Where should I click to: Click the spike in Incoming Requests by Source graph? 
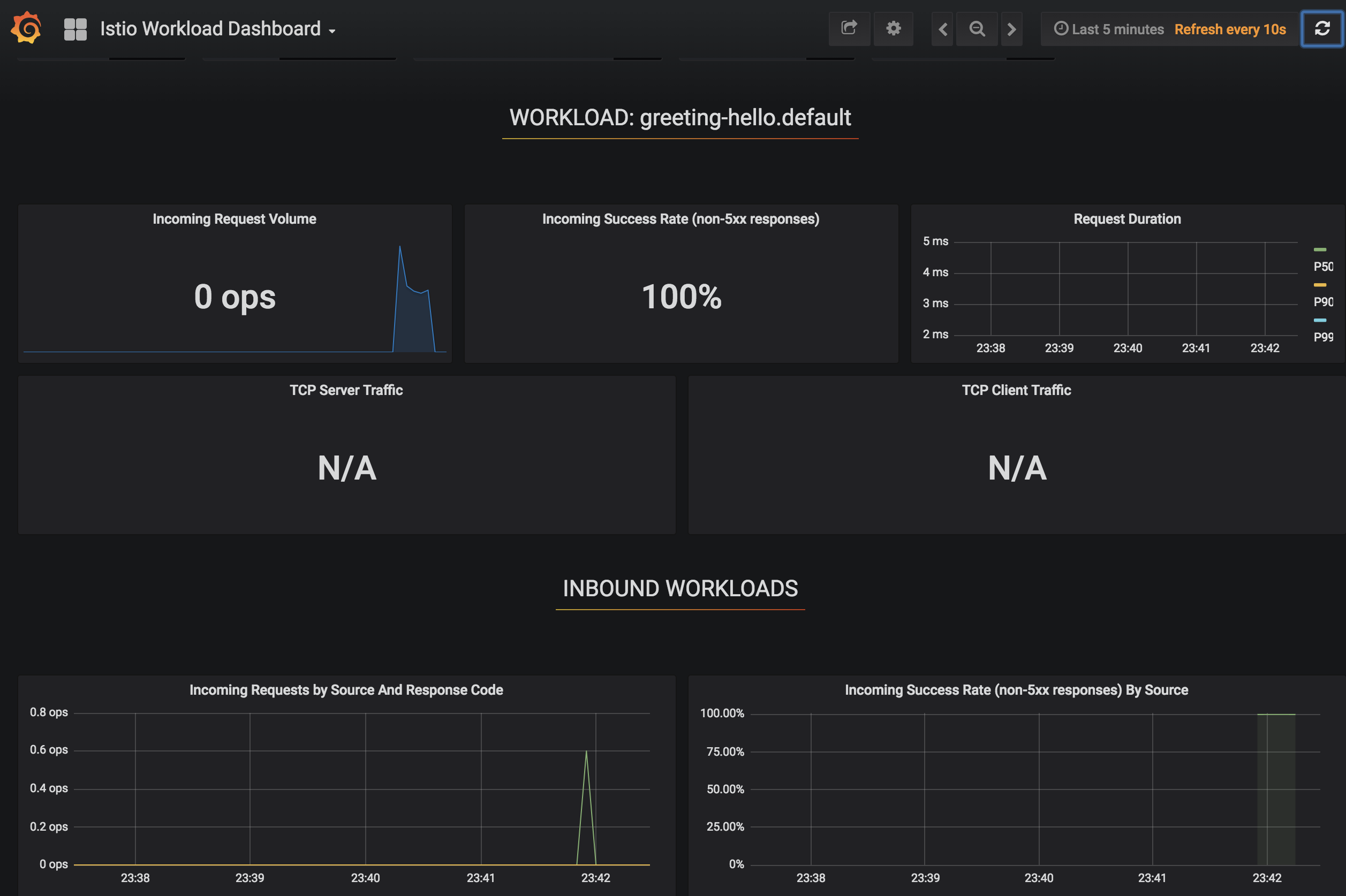click(x=586, y=754)
